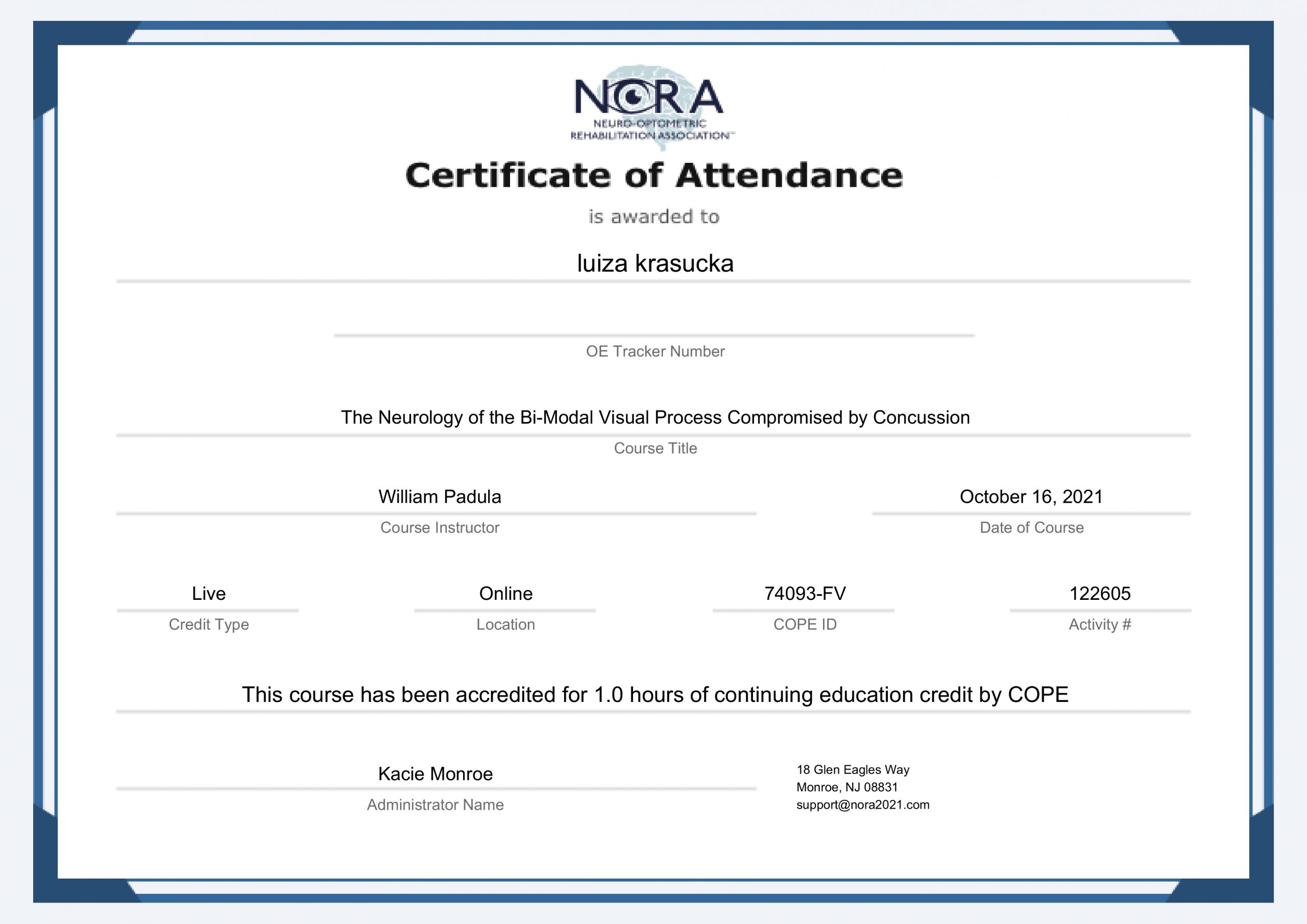
Task: Select the activity number '122605'
Action: 1100,593
